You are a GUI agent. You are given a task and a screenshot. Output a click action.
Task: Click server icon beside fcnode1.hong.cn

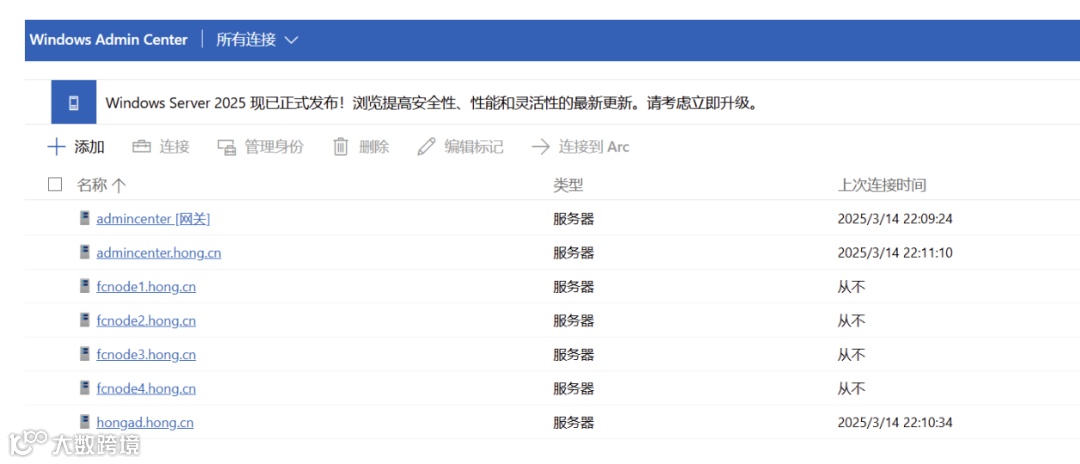click(85, 286)
